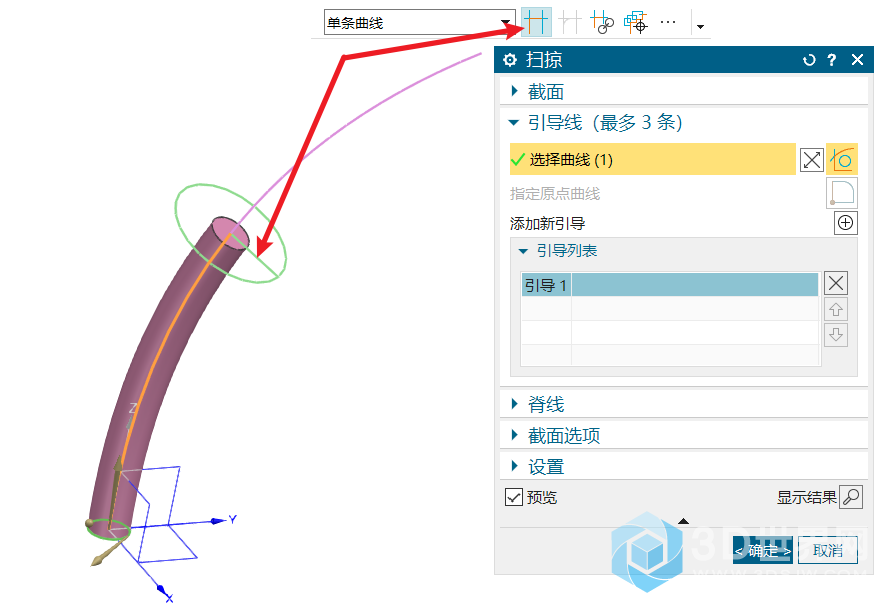Click the Show Result magnifier icon
Image resolution: width=894 pixels, height=606 pixels.
[x=851, y=497]
